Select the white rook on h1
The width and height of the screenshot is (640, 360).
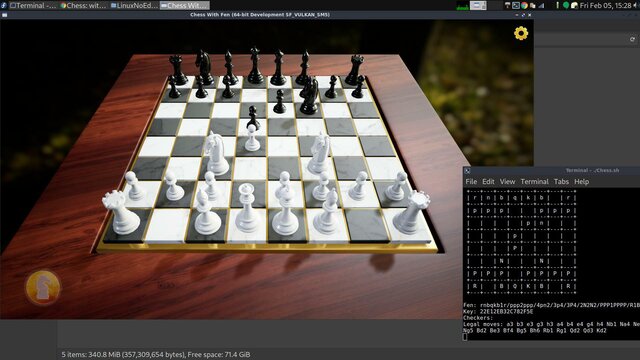coord(411,213)
